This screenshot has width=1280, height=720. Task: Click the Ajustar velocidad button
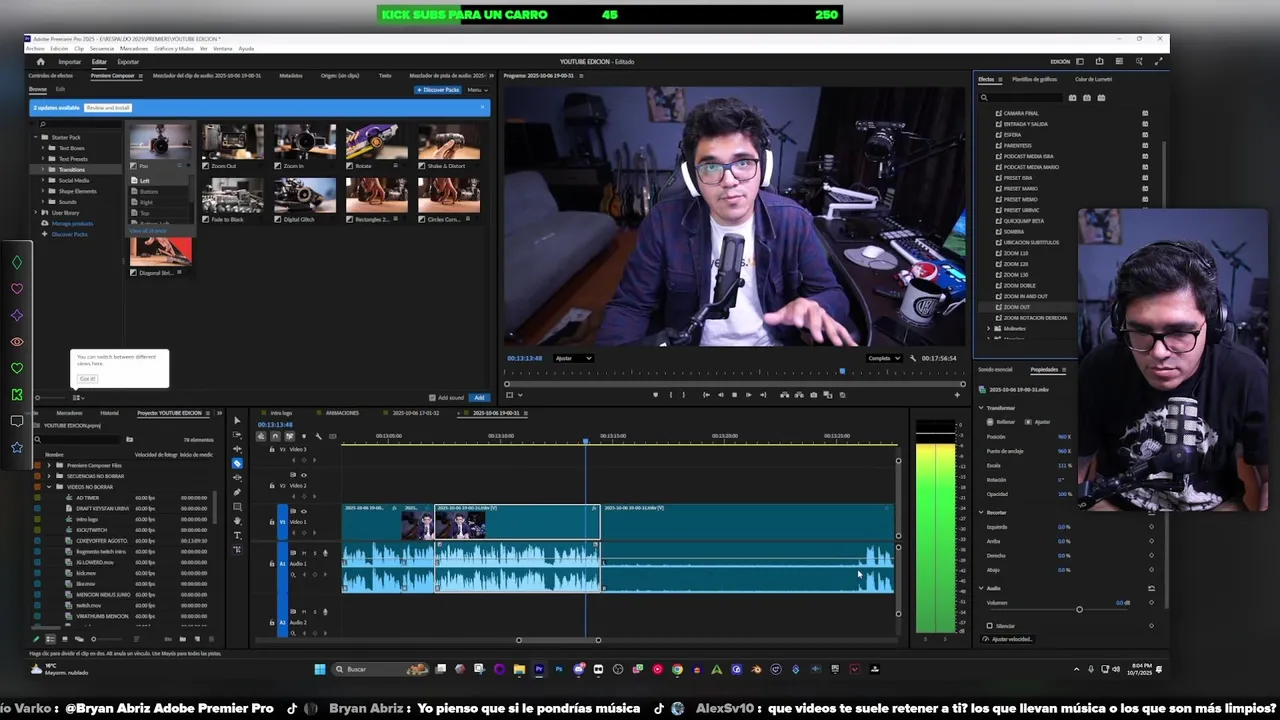(1006, 639)
